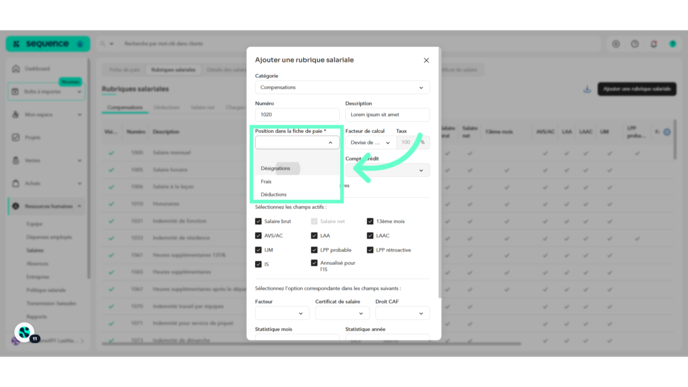This screenshot has width=688, height=387.
Task: Expand Ventes in sidebar
Action: tap(46, 161)
